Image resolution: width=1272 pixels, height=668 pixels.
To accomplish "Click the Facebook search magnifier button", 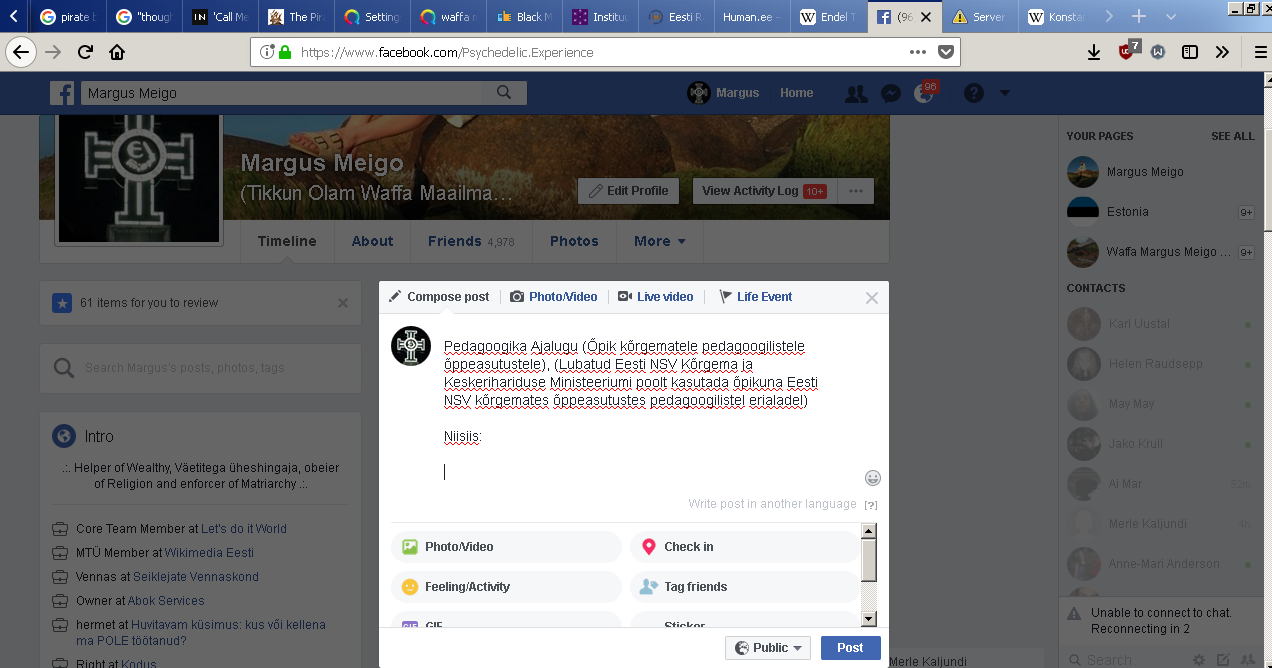I will (504, 92).
